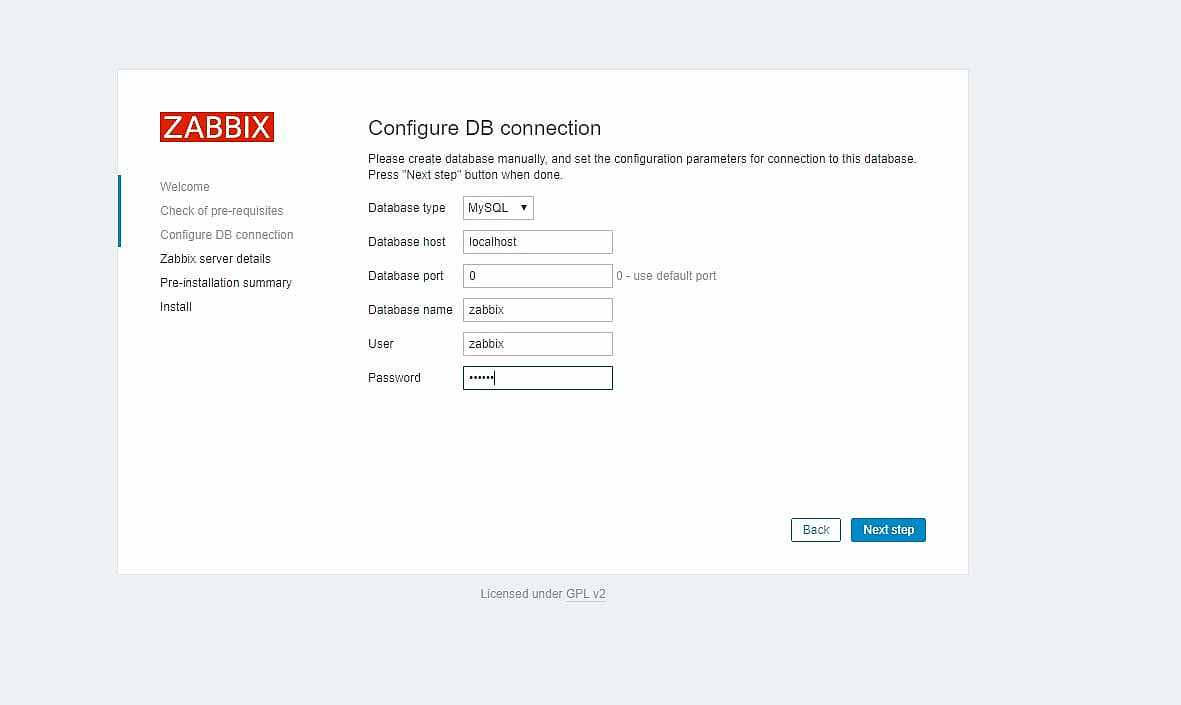Jump to Pre-installation summary step
The height and width of the screenshot is (705, 1181).
click(225, 283)
